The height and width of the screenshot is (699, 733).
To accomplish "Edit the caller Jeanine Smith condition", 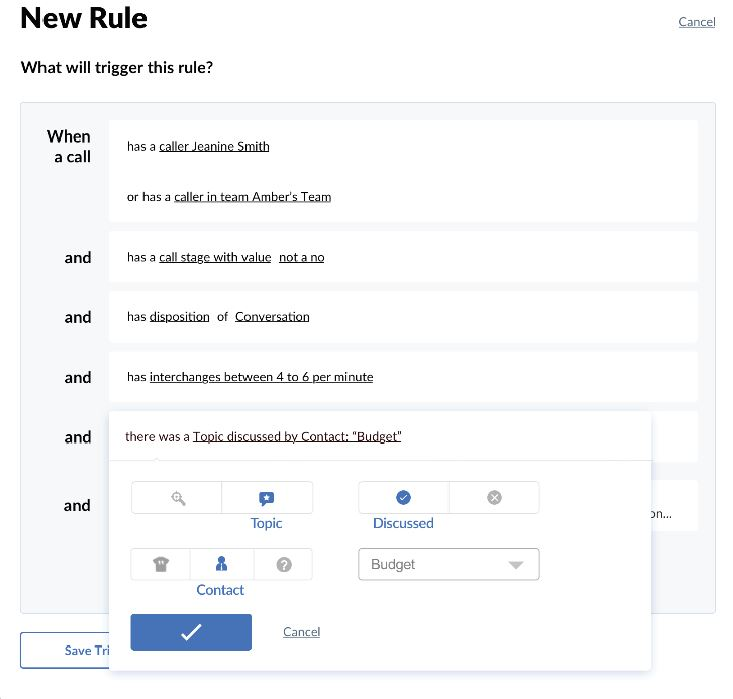I will pos(214,146).
